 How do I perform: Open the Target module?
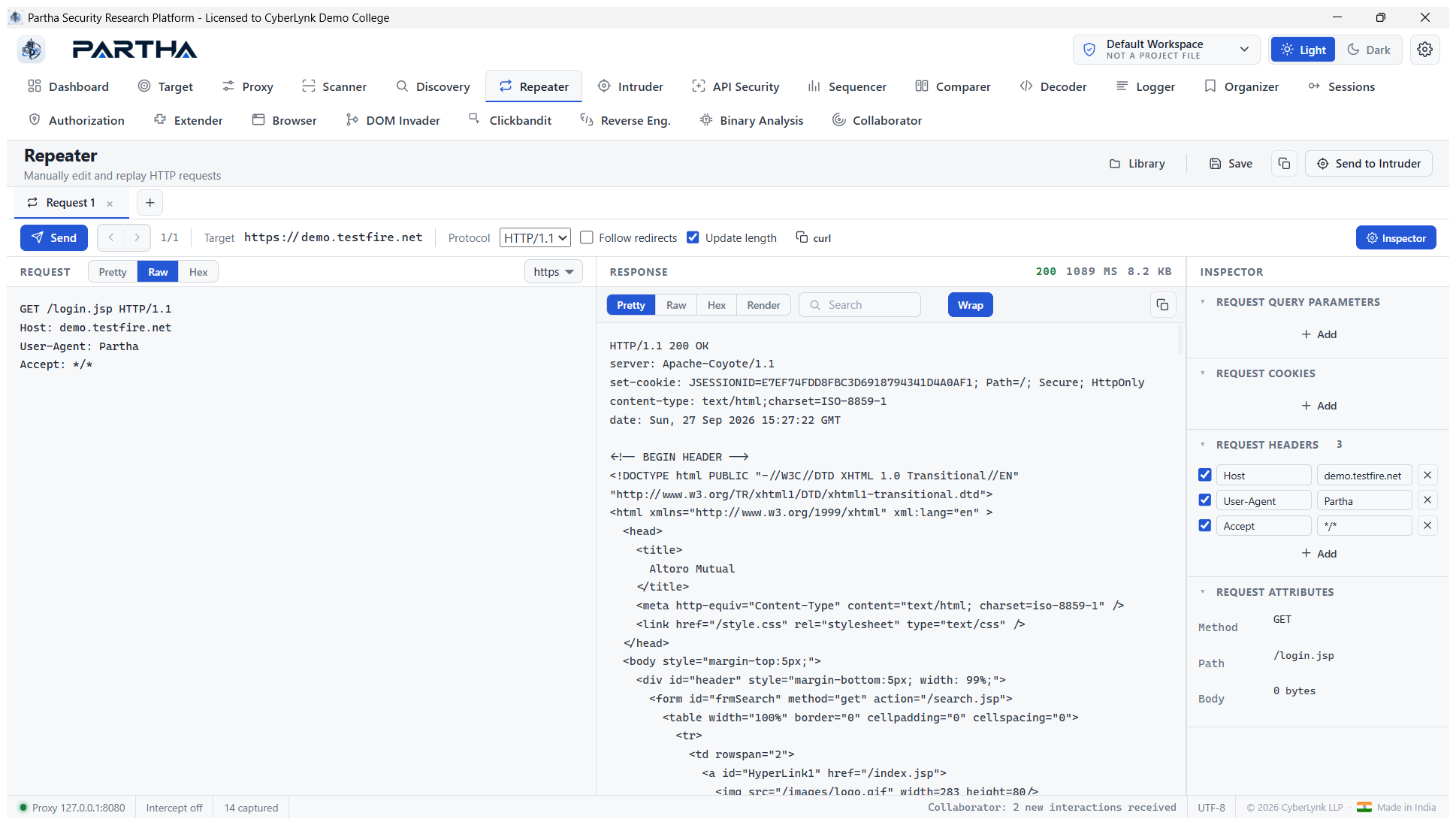tap(165, 86)
